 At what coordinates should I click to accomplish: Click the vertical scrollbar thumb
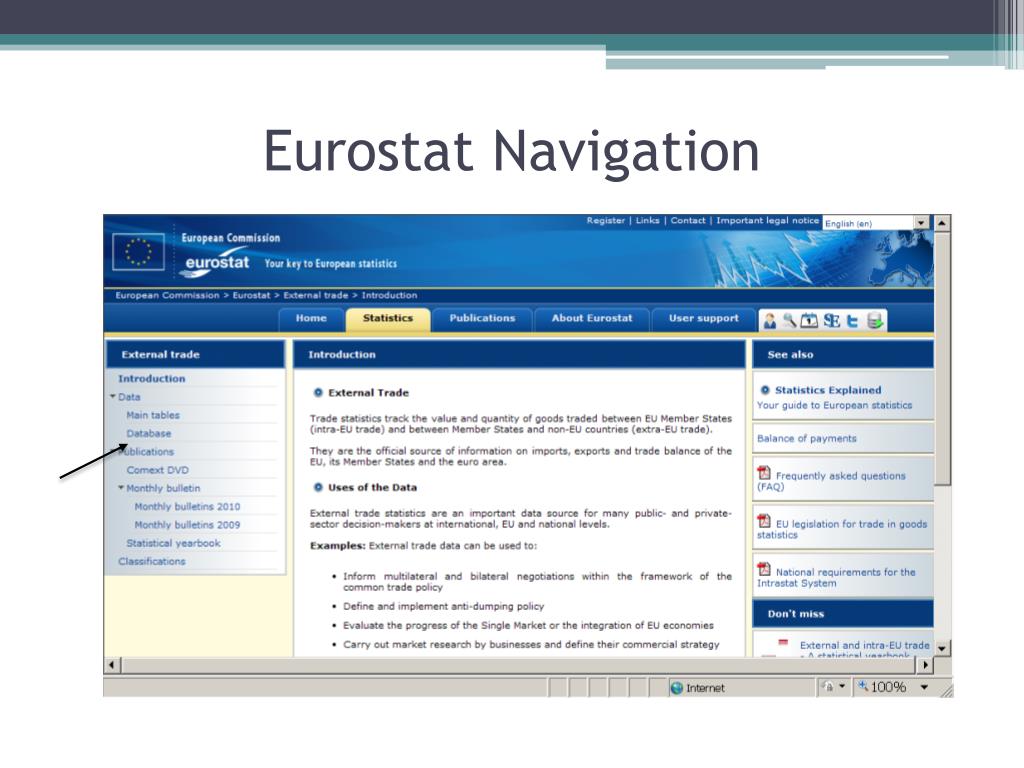[x=942, y=358]
